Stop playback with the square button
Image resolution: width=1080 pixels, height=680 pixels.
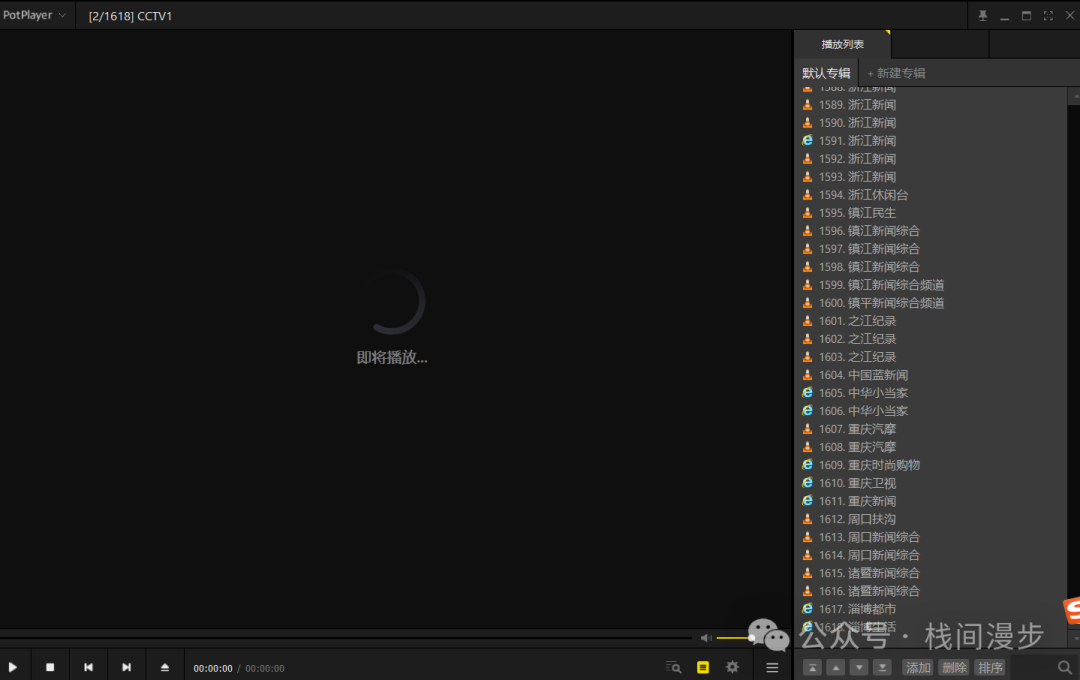point(50,668)
